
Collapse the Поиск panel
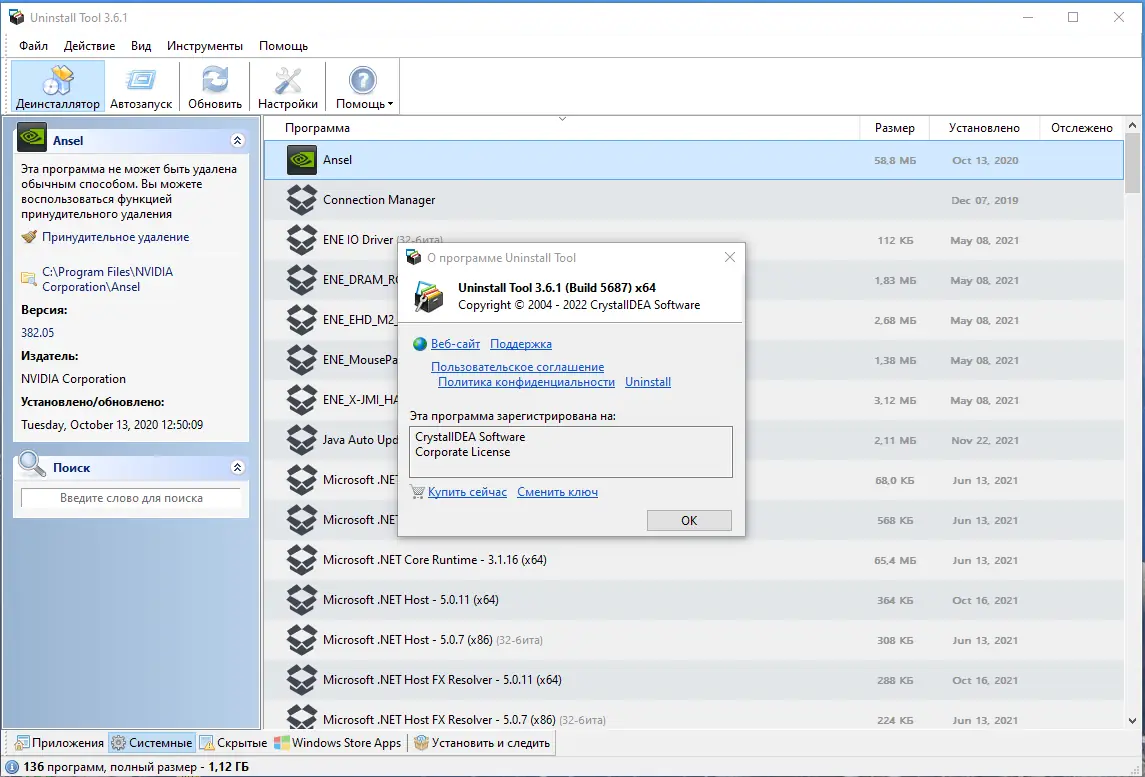(x=237, y=467)
